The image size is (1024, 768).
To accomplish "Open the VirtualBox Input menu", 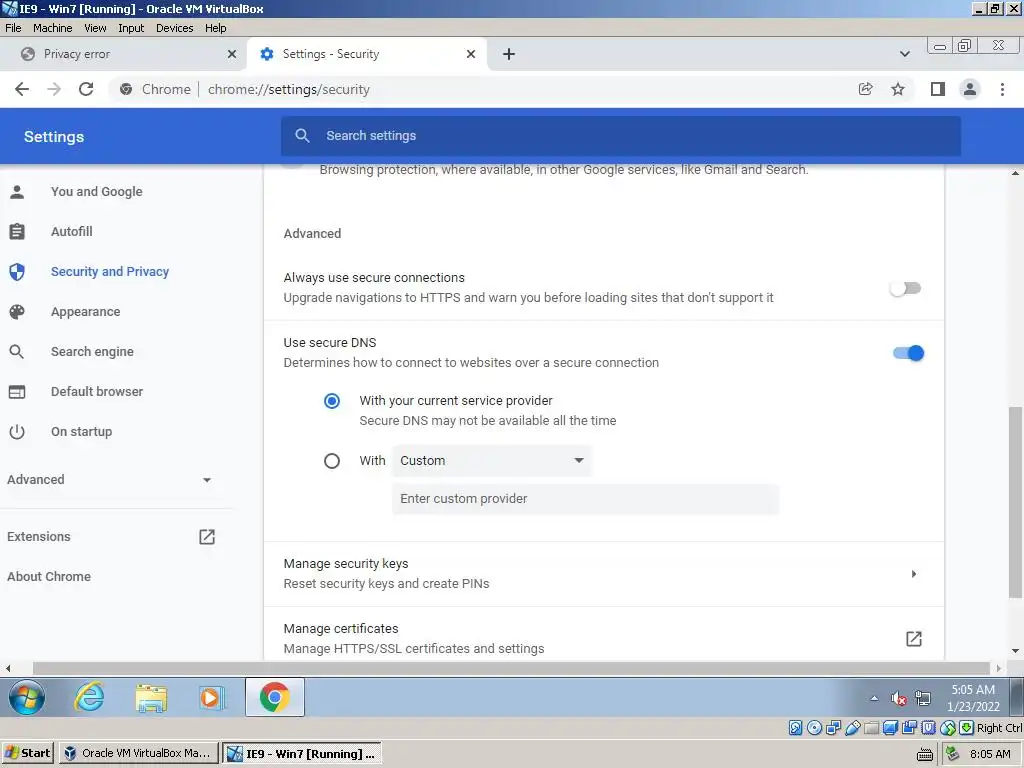I will 131,28.
